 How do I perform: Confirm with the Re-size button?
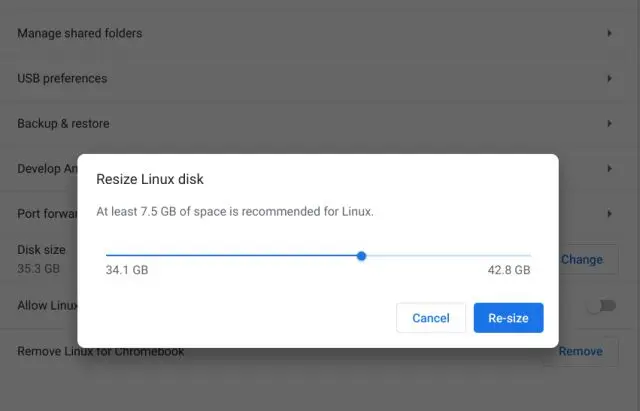point(508,318)
